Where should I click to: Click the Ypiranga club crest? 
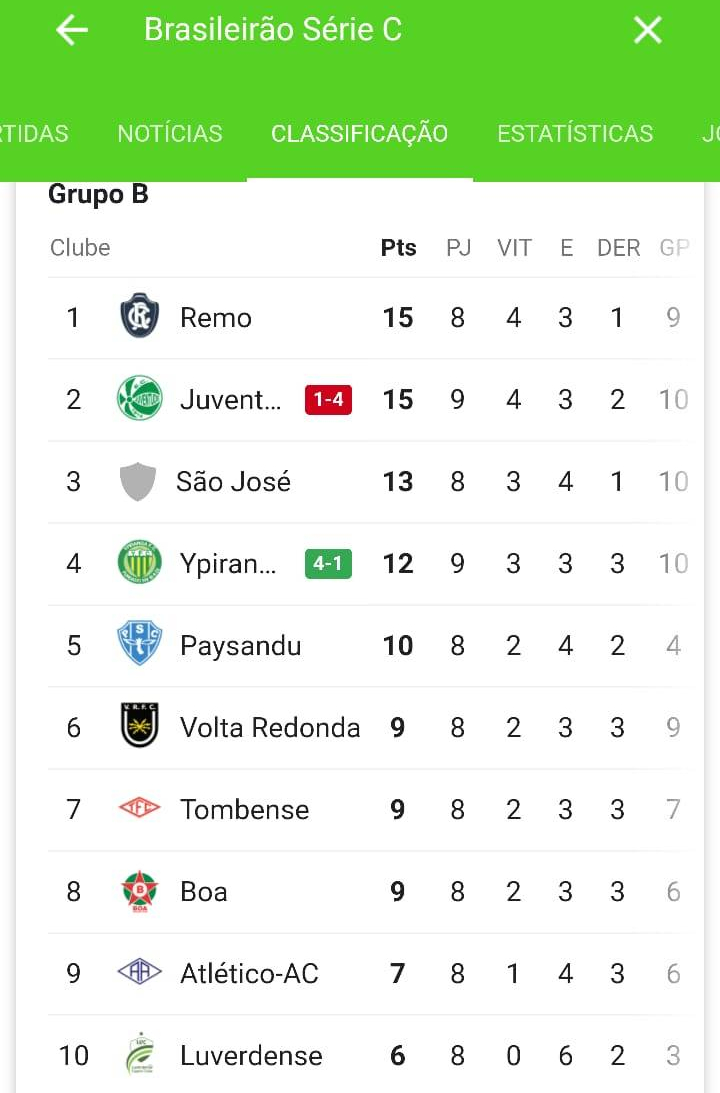(139, 563)
